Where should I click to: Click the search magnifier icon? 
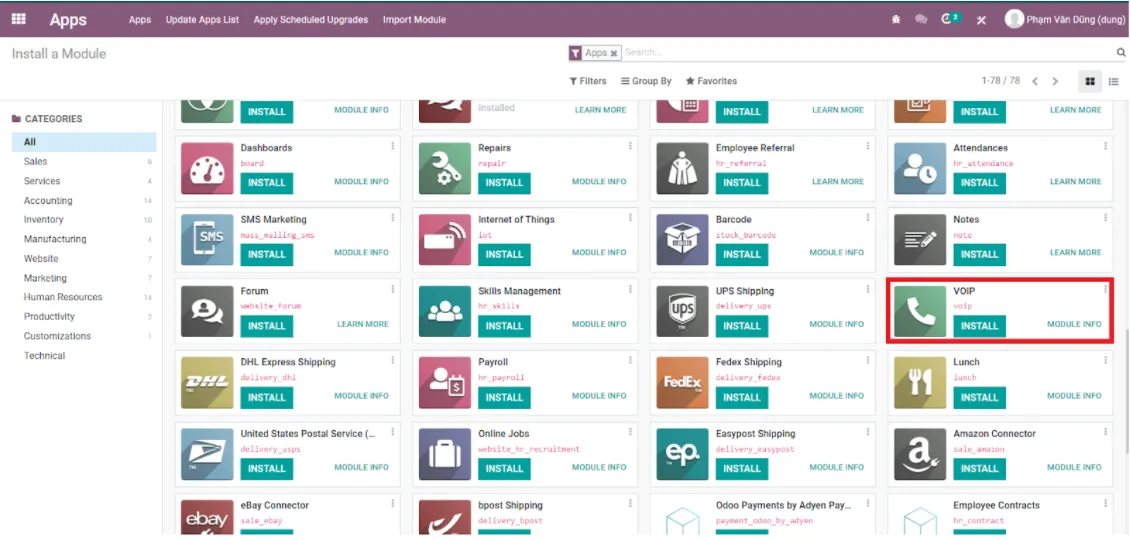pos(1121,53)
